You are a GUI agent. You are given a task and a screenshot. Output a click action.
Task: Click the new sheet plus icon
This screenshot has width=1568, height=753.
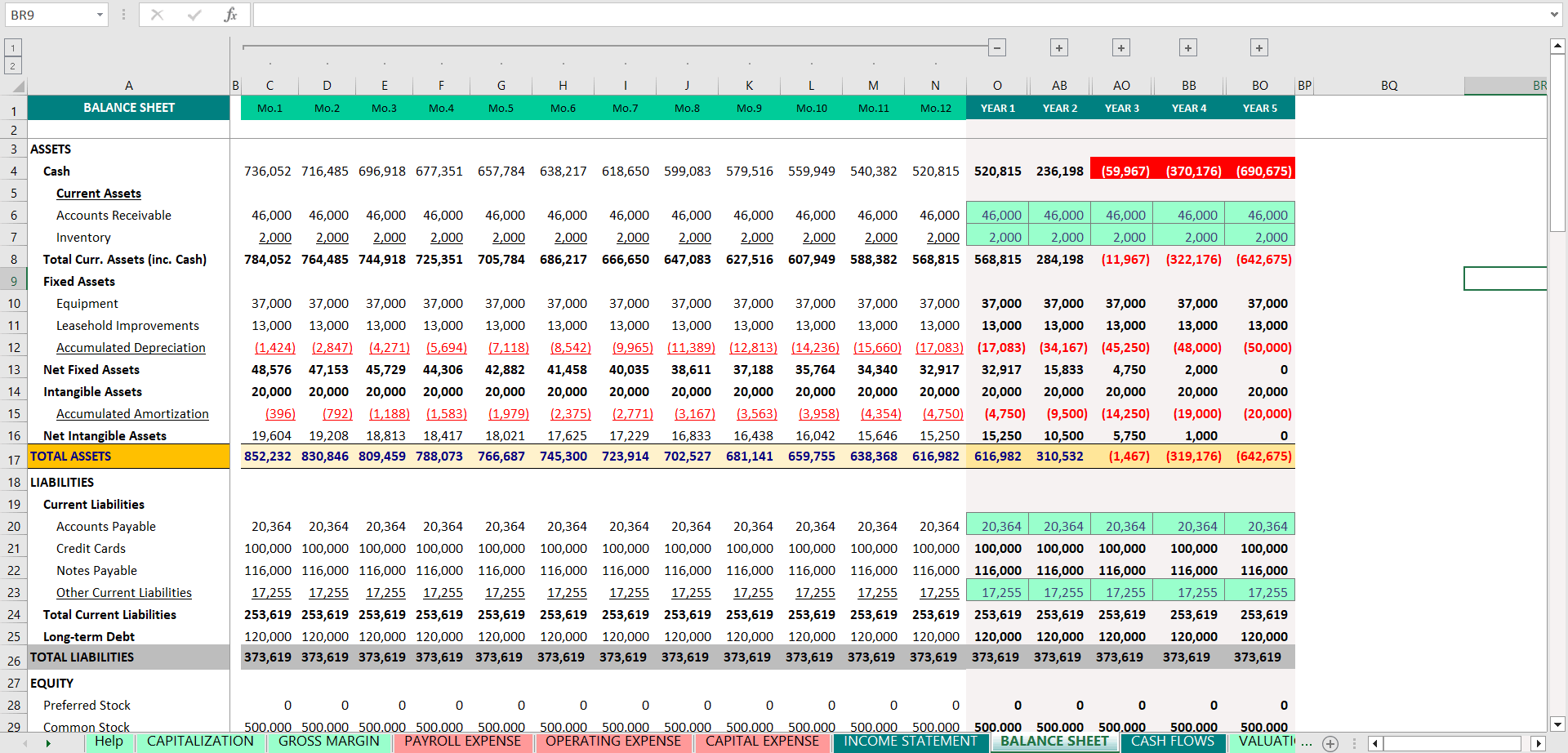(1330, 743)
